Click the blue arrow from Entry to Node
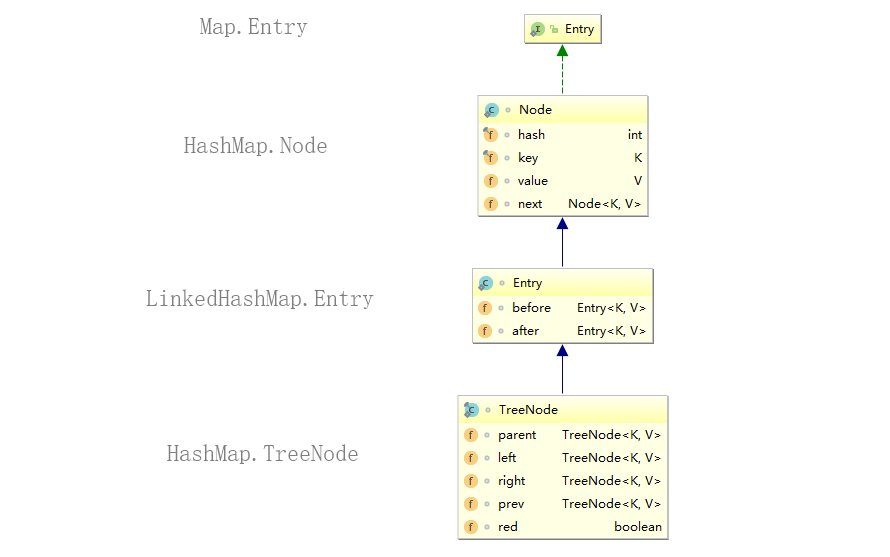The width and height of the screenshot is (890, 557). click(562, 242)
